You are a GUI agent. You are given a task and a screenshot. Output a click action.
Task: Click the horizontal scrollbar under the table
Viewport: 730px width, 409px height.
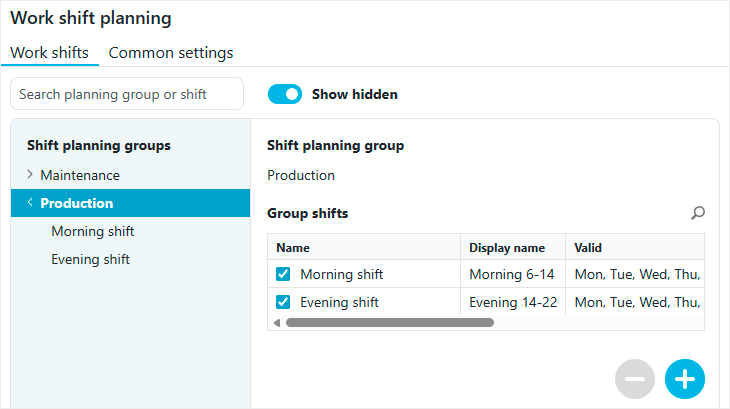390,323
